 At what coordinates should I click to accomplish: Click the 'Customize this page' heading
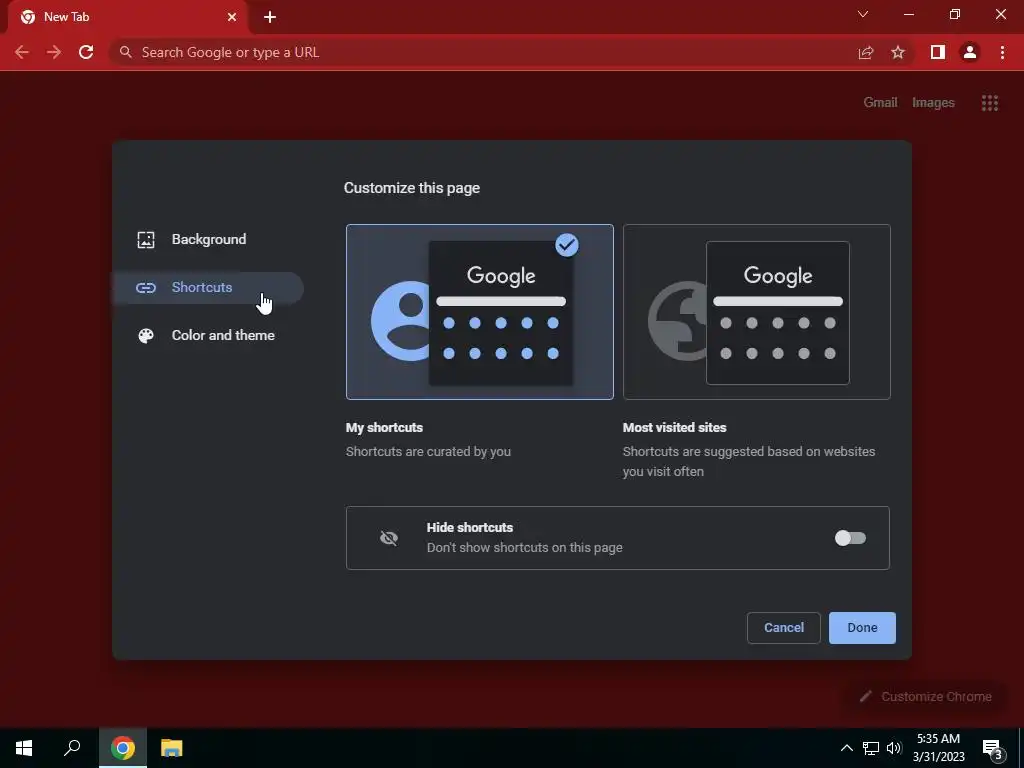411,188
